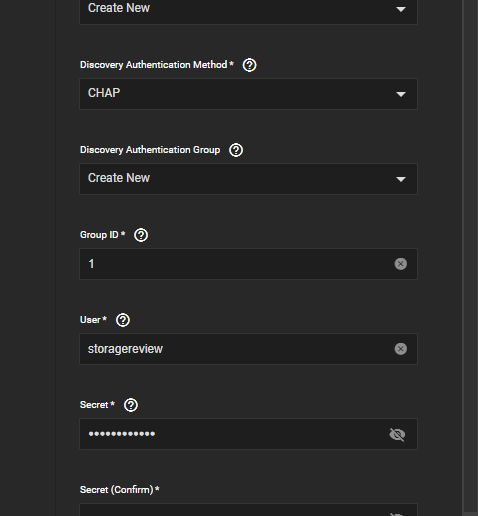Screen dimensions: 478x516
Task: Show the Secret field help tooltip
Action: click(131, 405)
